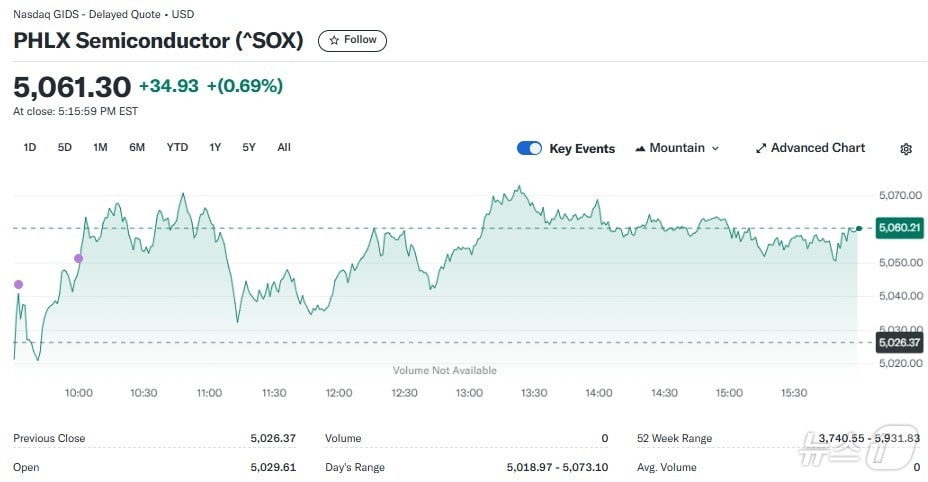Click the +34.93 price change
The image size is (928, 482).
pos(169,86)
